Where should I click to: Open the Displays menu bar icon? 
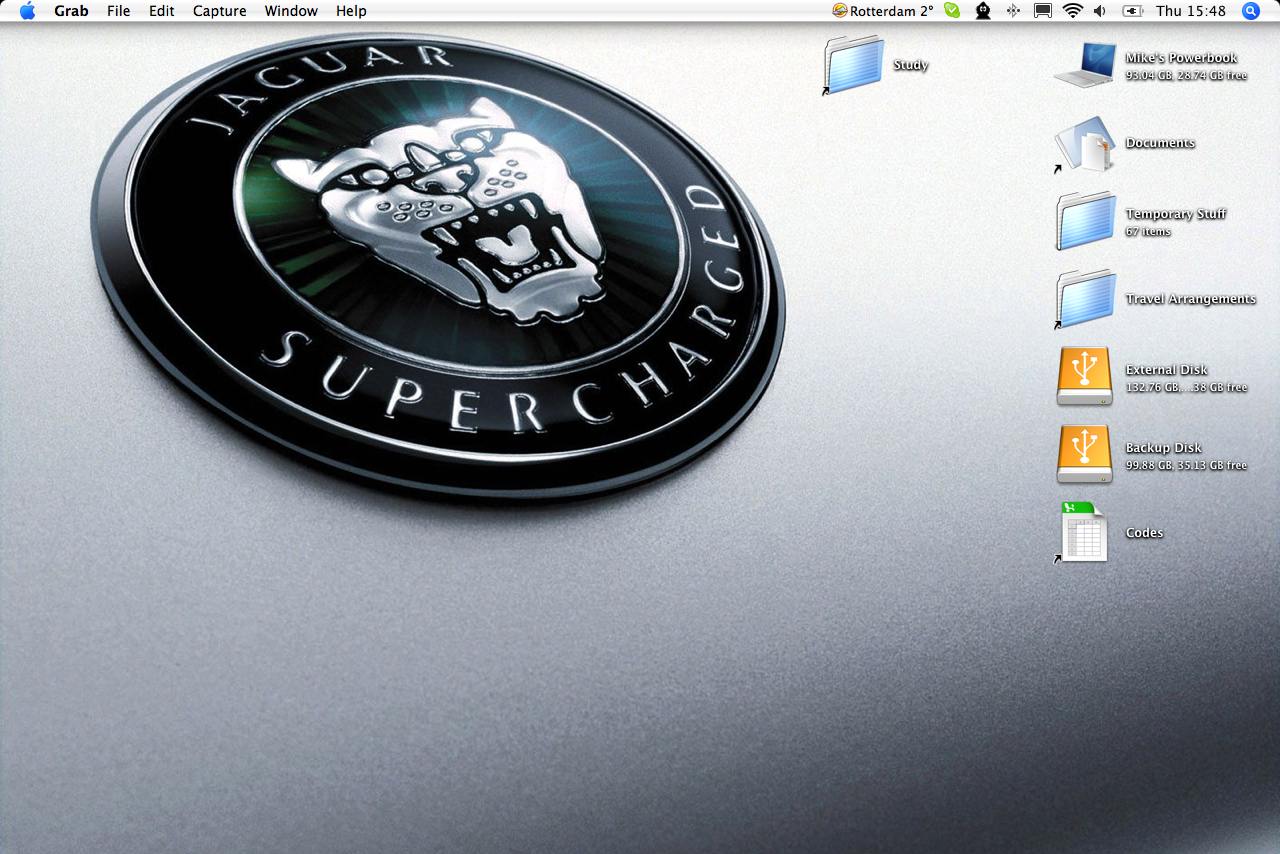coord(1042,11)
